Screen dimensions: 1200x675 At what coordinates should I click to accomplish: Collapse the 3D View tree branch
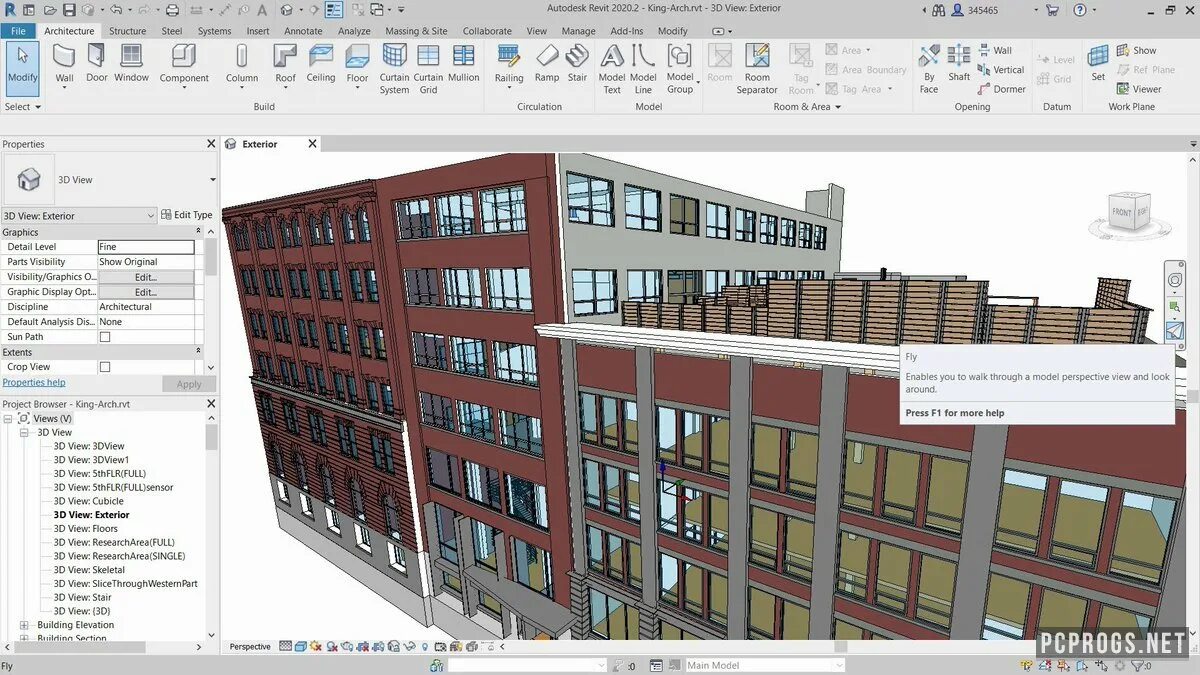(x=24, y=433)
